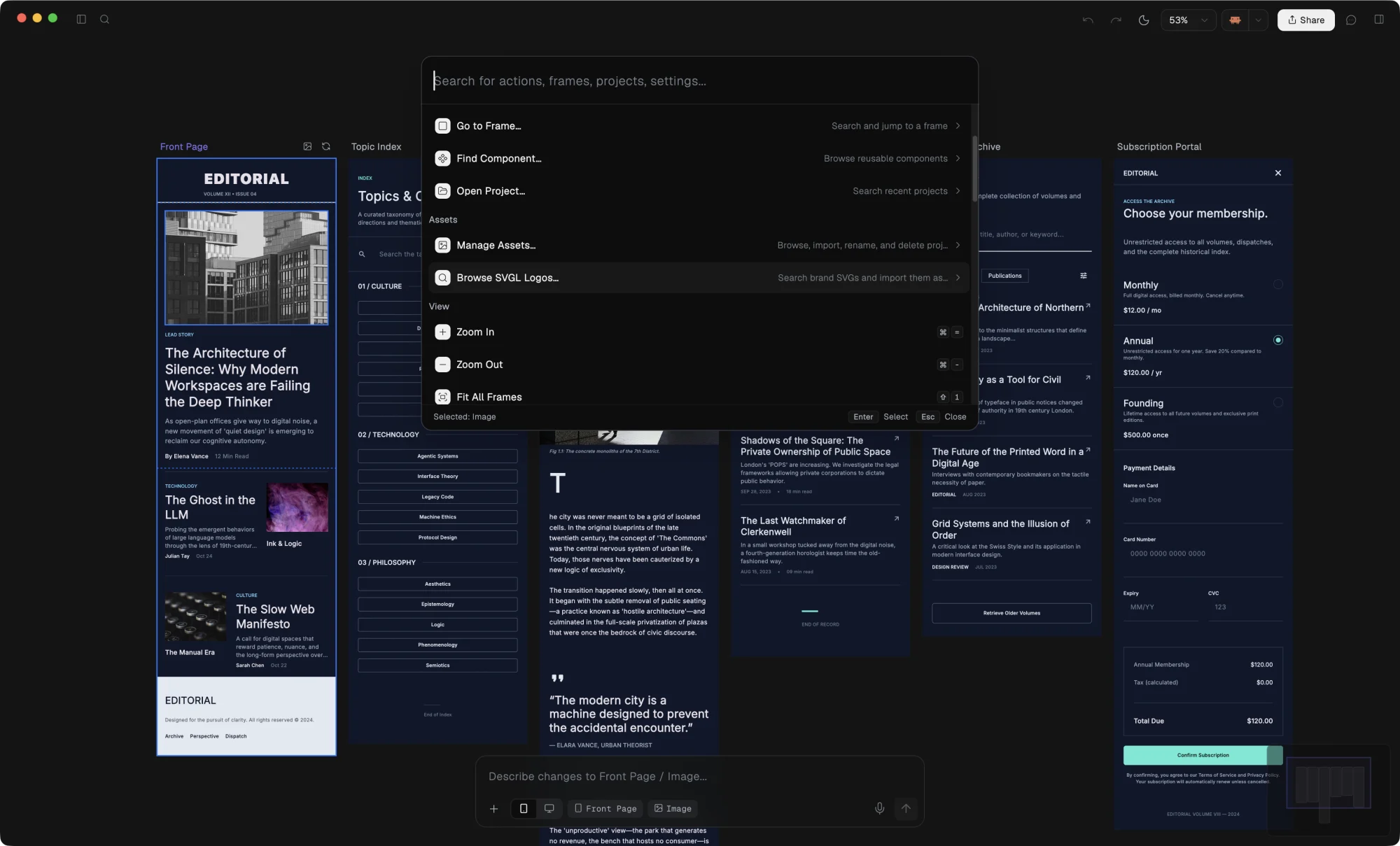Select the Browse SVGL Logos… command
The image size is (1400, 846).
(698, 278)
